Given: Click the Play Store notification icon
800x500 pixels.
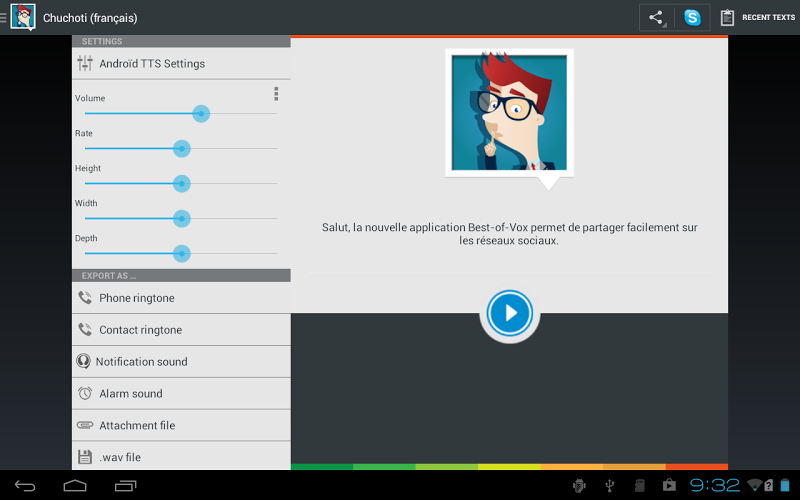Looking at the screenshot, I should click(669, 485).
